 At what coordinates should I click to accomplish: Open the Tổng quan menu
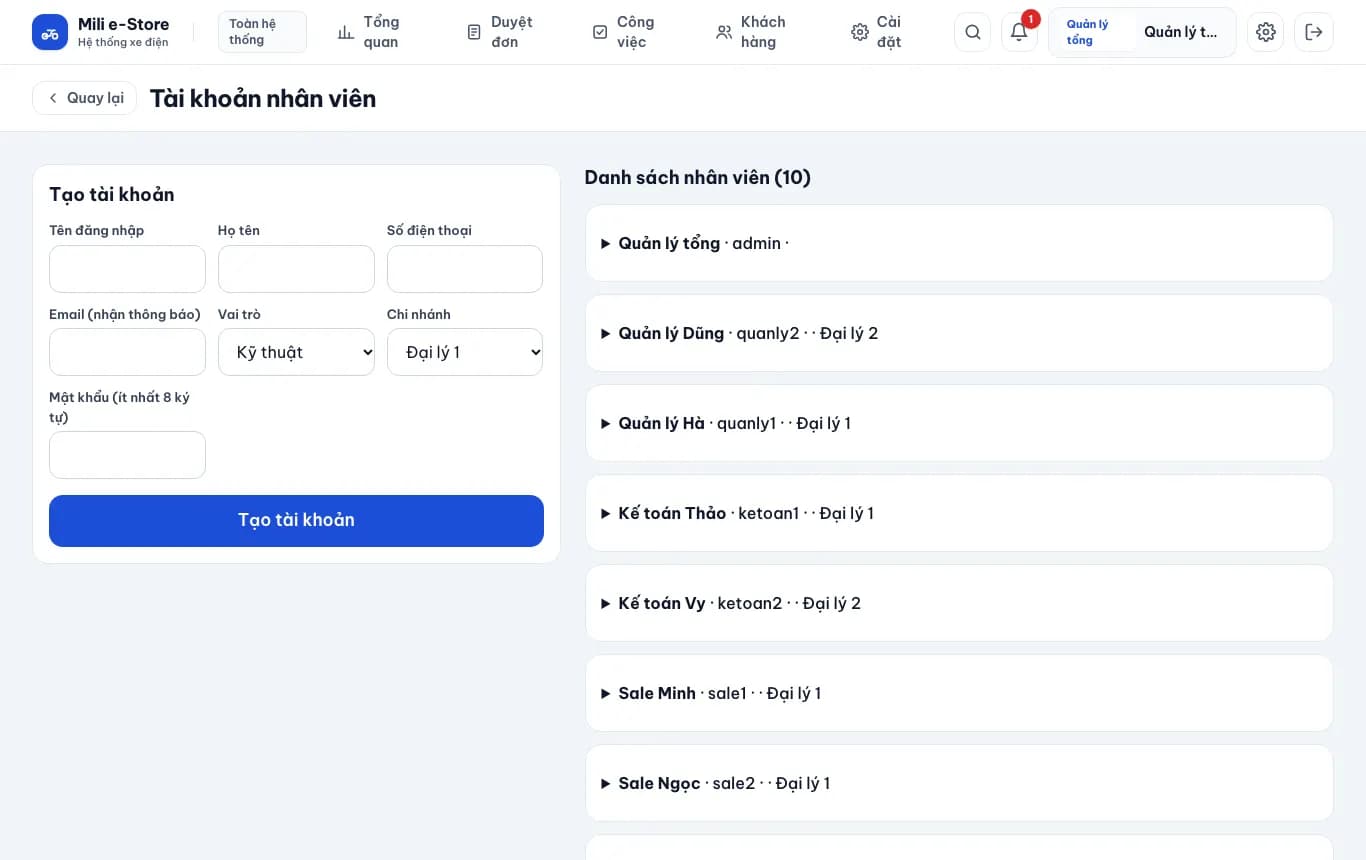pyautogui.click(x=369, y=32)
